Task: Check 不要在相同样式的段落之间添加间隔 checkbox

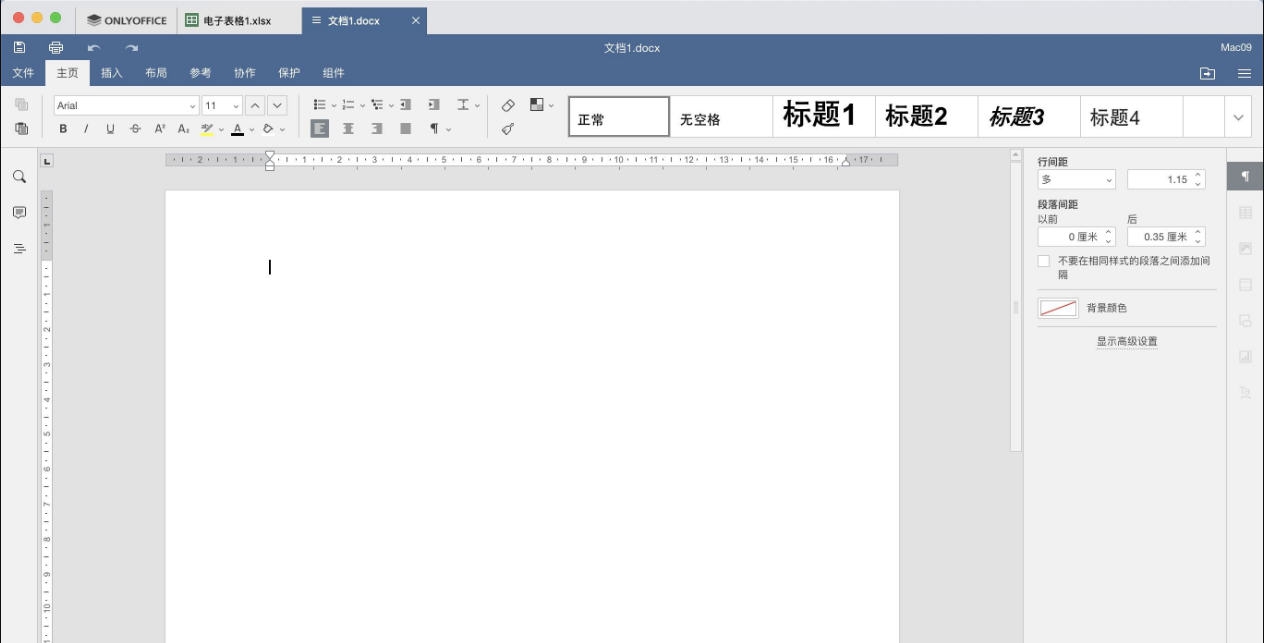Action: click(x=1043, y=260)
